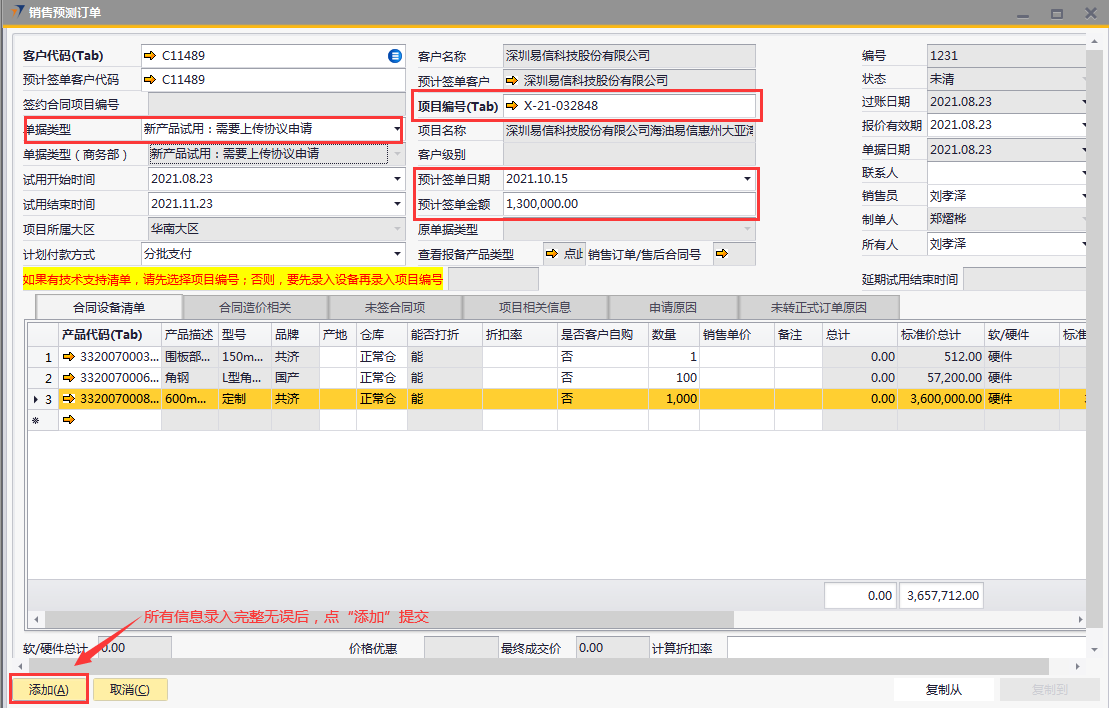
Task: Click link arrow in row 3 产品代码
Action: tap(69, 399)
